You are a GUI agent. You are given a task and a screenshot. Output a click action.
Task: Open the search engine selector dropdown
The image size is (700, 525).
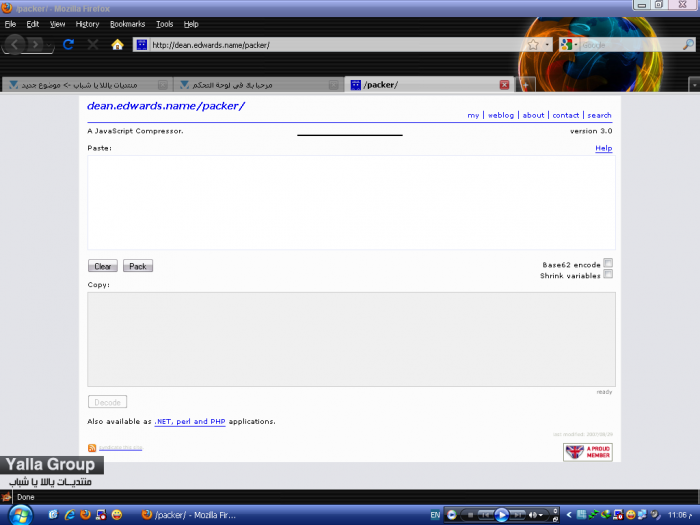tap(571, 45)
